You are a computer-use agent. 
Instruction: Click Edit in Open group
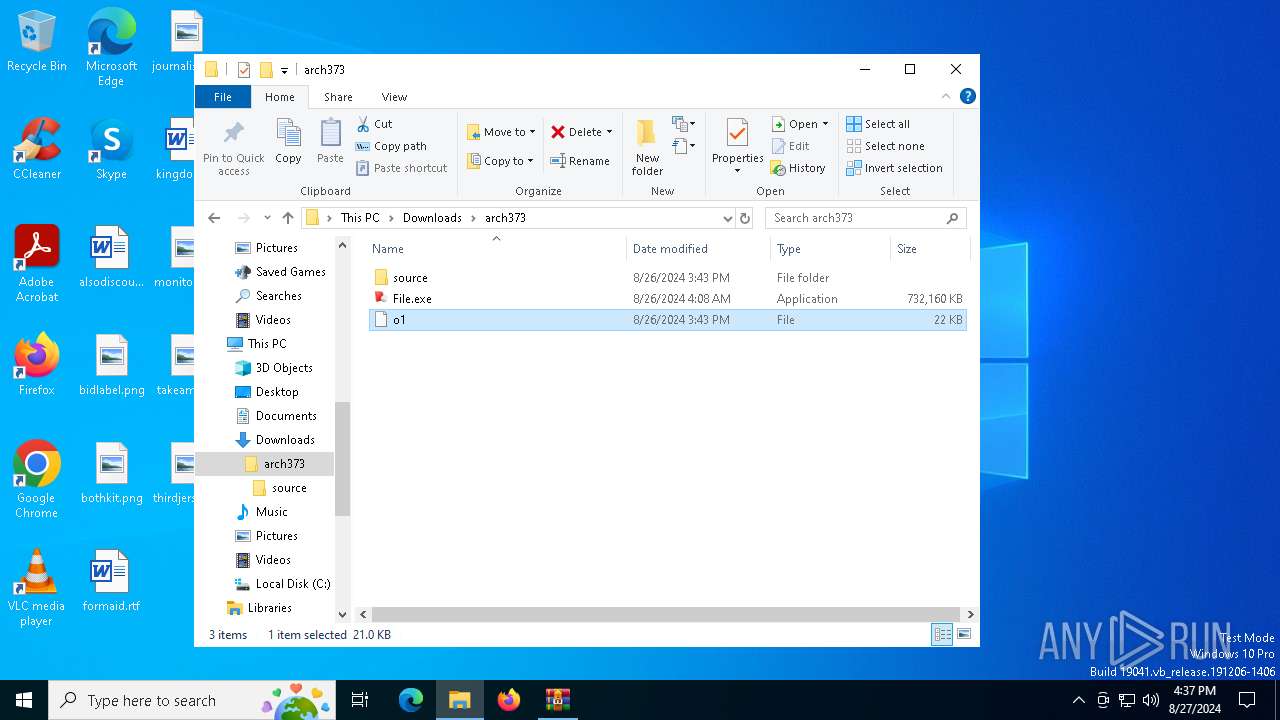point(790,146)
